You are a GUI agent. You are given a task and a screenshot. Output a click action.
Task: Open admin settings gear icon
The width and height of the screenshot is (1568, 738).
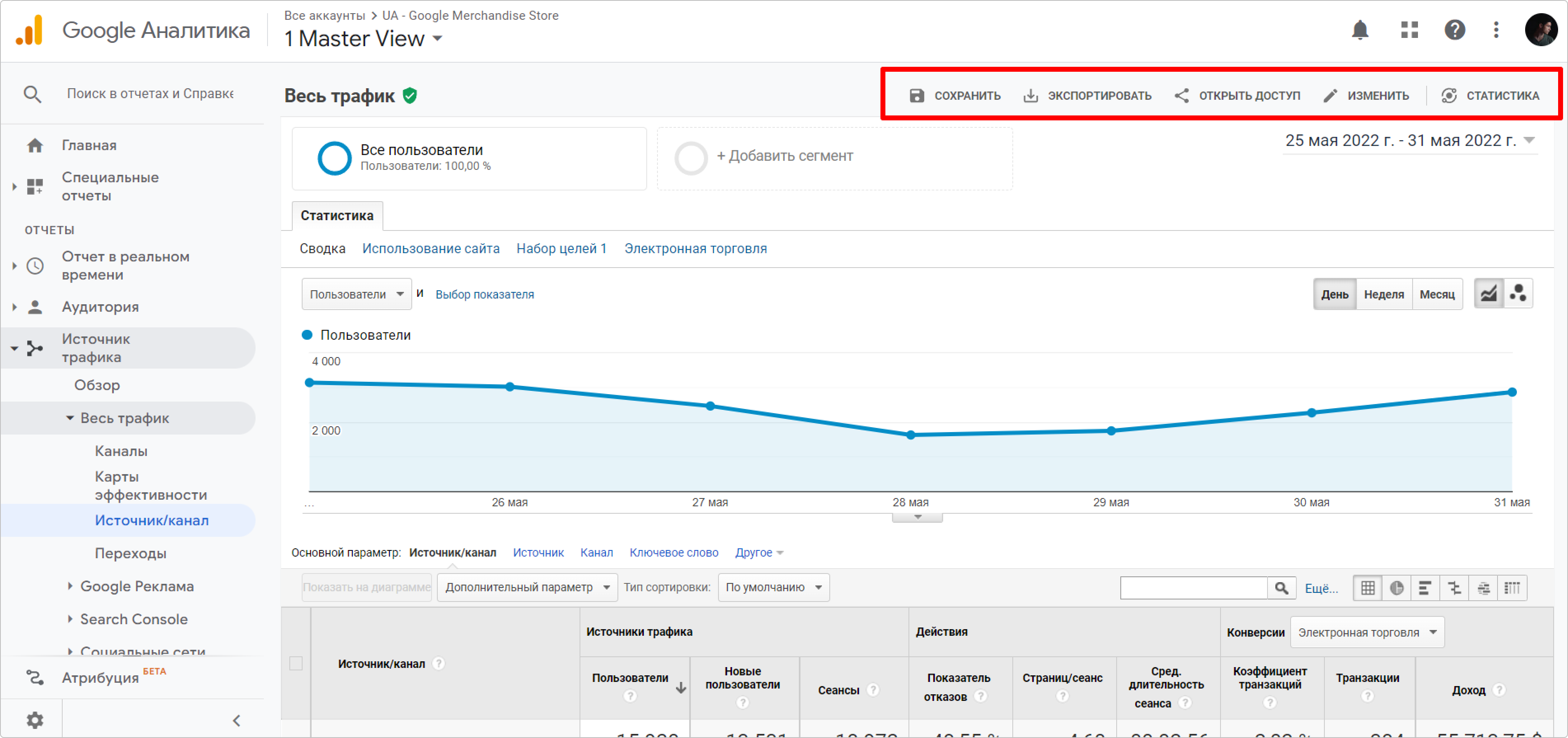click(35, 720)
